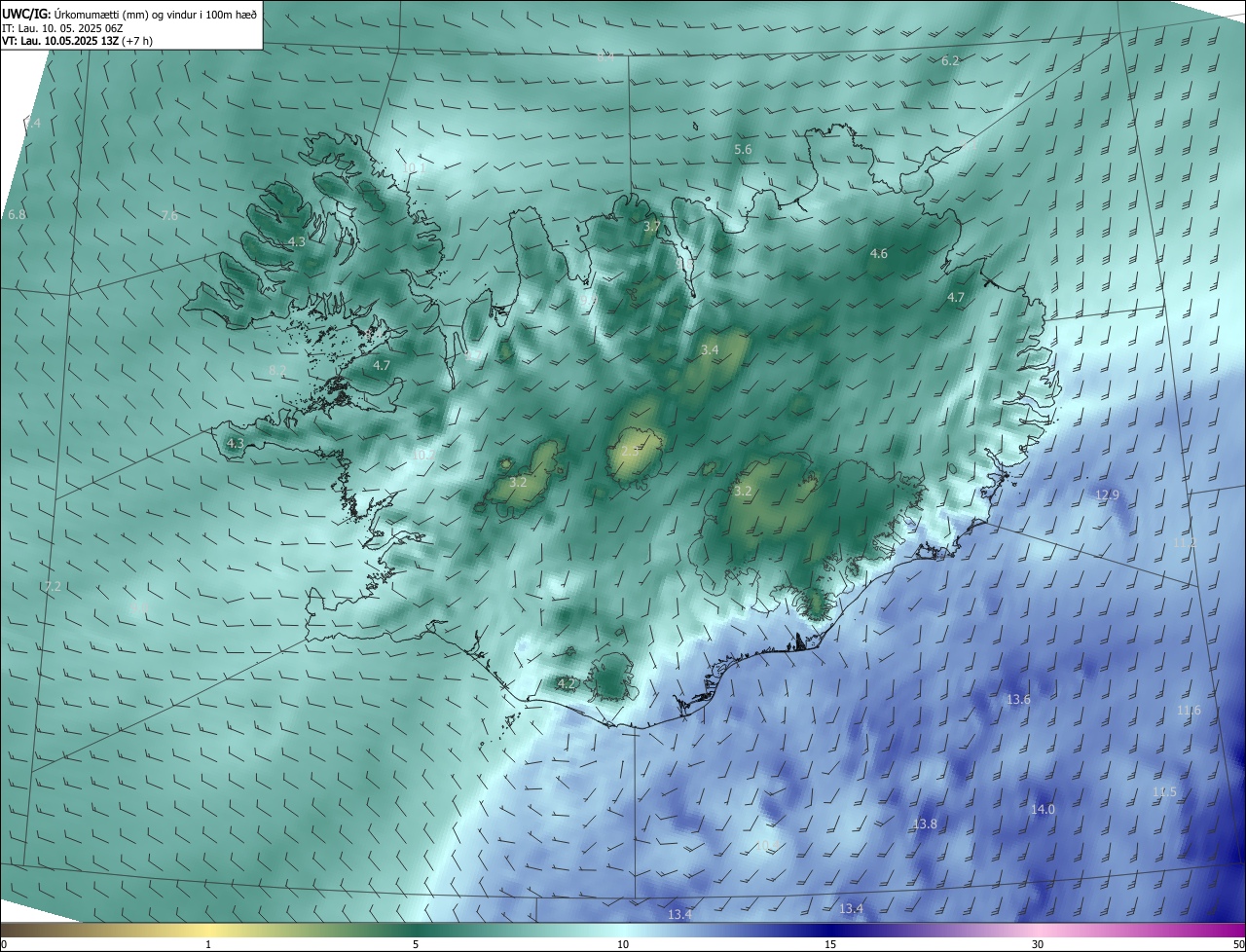Click the title line "Úrkomumætti (mm) og vindur i 100m hæð"
The height and width of the screenshot is (952, 1246).
coord(155,13)
